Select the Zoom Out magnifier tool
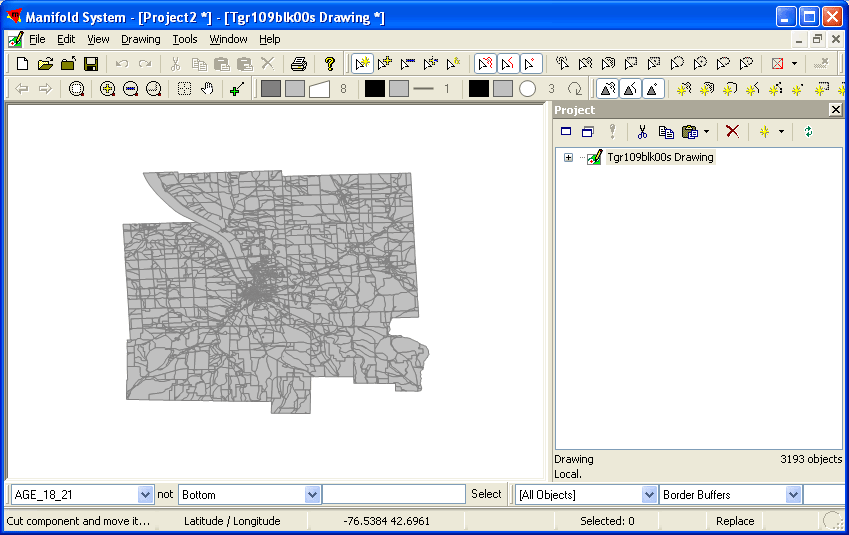Viewport: 849px width, 535px height. click(x=130, y=89)
